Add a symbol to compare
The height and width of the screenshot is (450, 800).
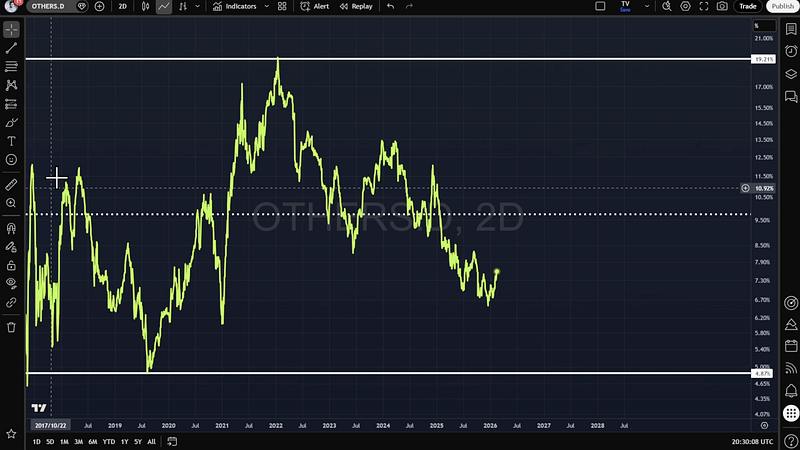[x=99, y=6]
